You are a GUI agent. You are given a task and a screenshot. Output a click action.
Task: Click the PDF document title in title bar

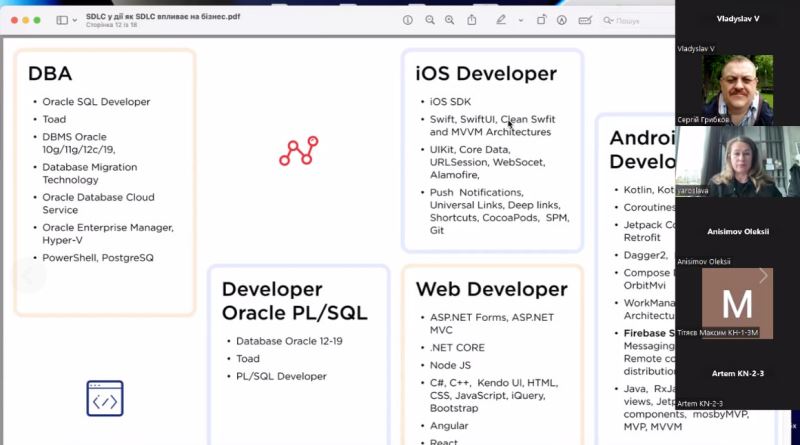point(162,16)
